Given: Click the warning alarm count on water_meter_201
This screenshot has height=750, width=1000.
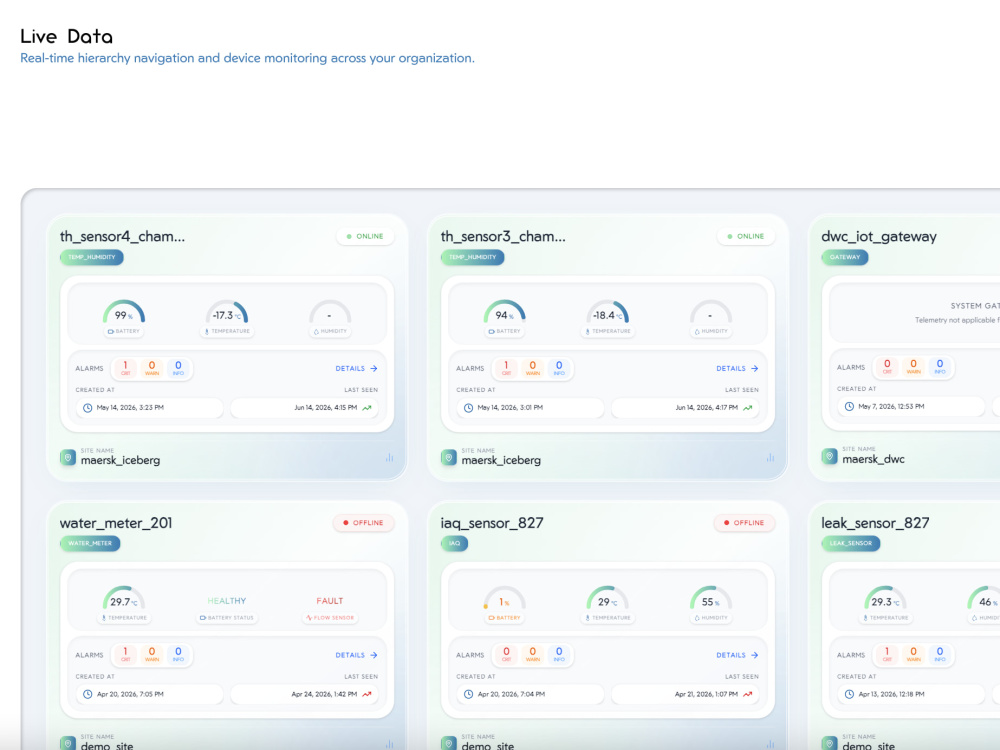Looking at the screenshot, I should click(x=152, y=655).
